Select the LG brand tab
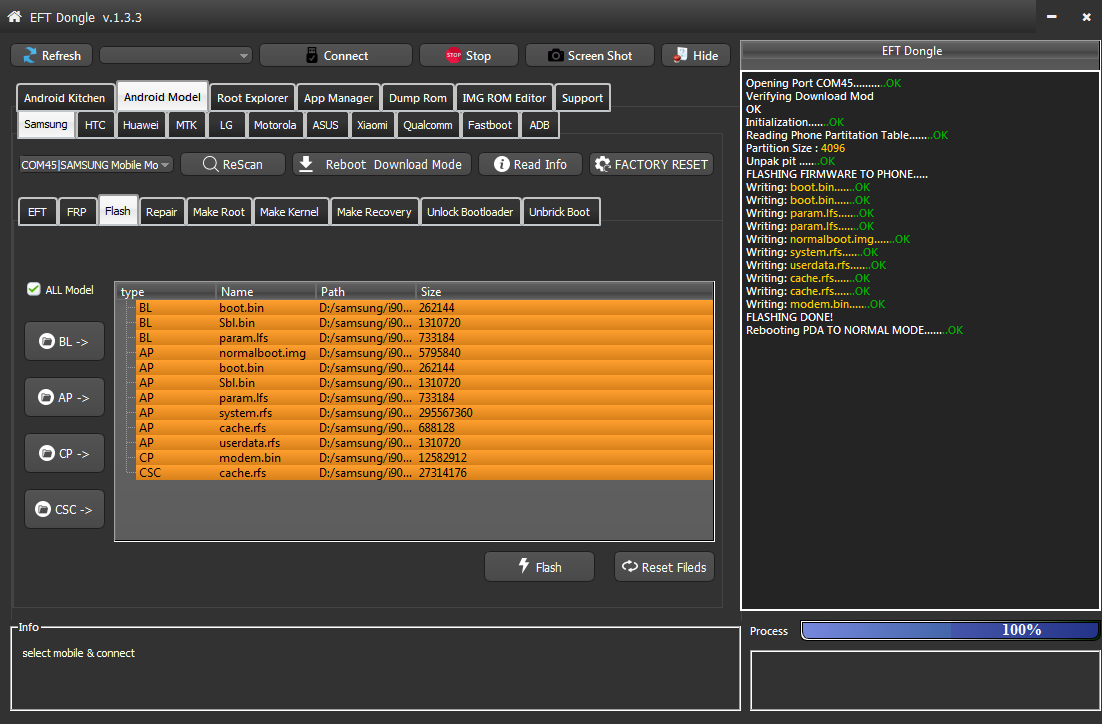Image resolution: width=1102 pixels, height=724 pixels. point(226,125)
